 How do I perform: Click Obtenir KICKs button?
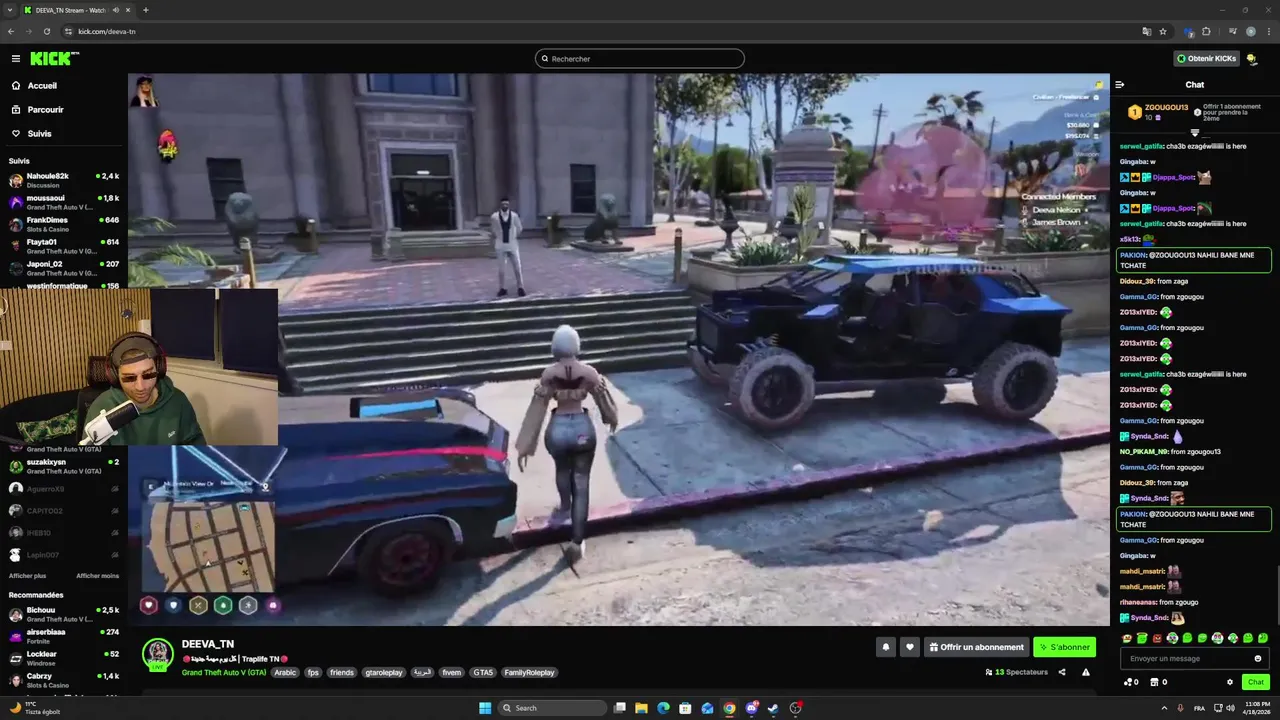[x=1207, y=58]
